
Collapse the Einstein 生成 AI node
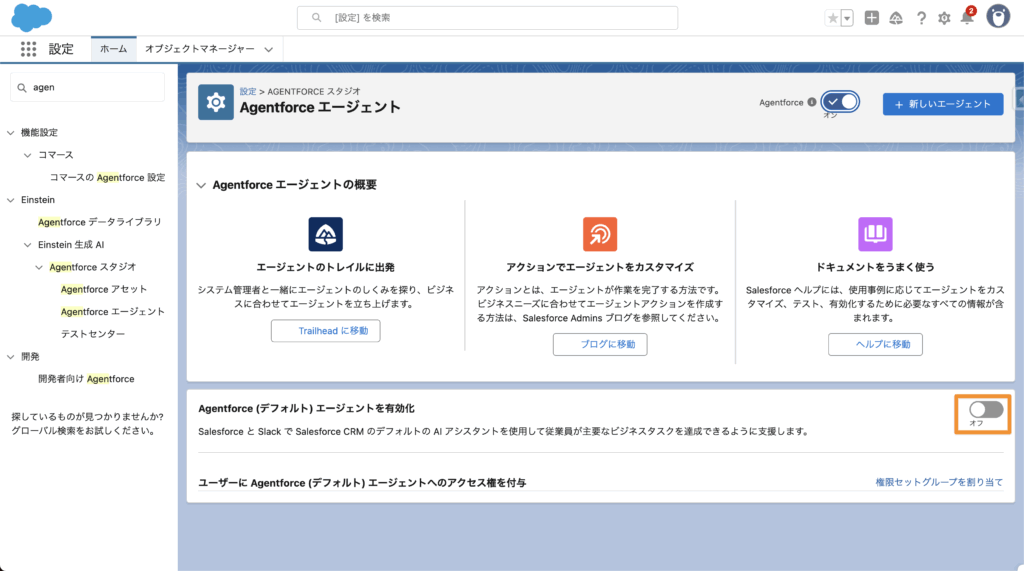[27, 245]
